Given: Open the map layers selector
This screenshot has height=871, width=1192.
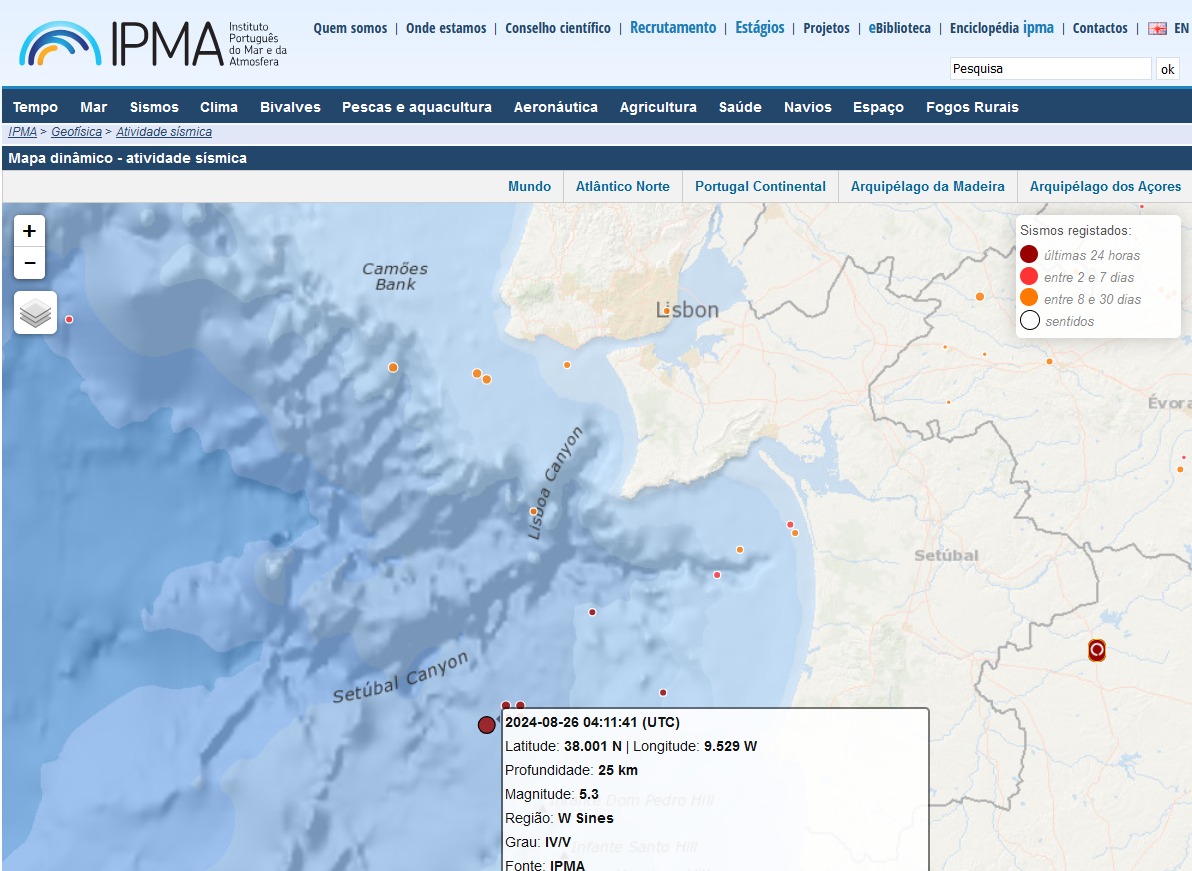Looking at the screenshot, I should [x=35, y=313].
